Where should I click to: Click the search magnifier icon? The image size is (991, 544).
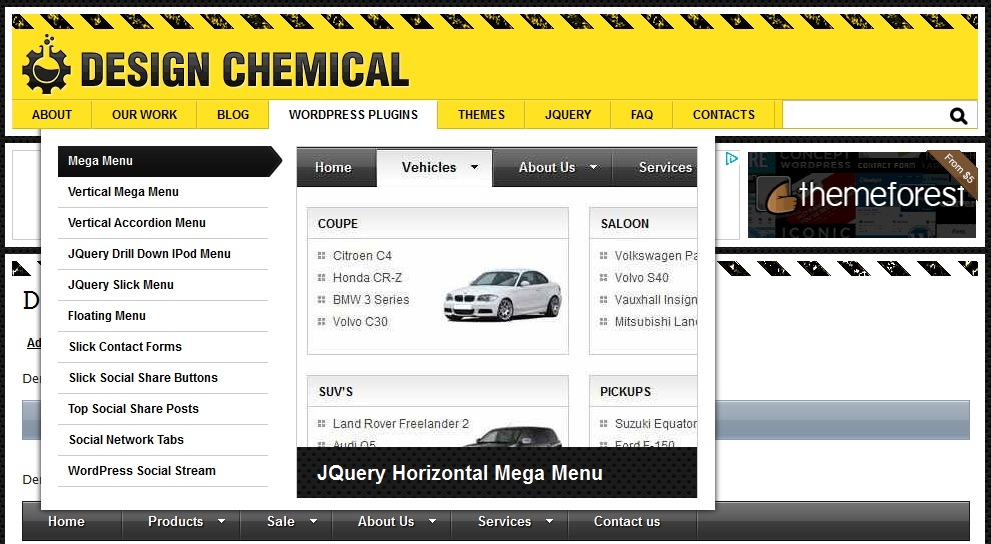point(958,116)
